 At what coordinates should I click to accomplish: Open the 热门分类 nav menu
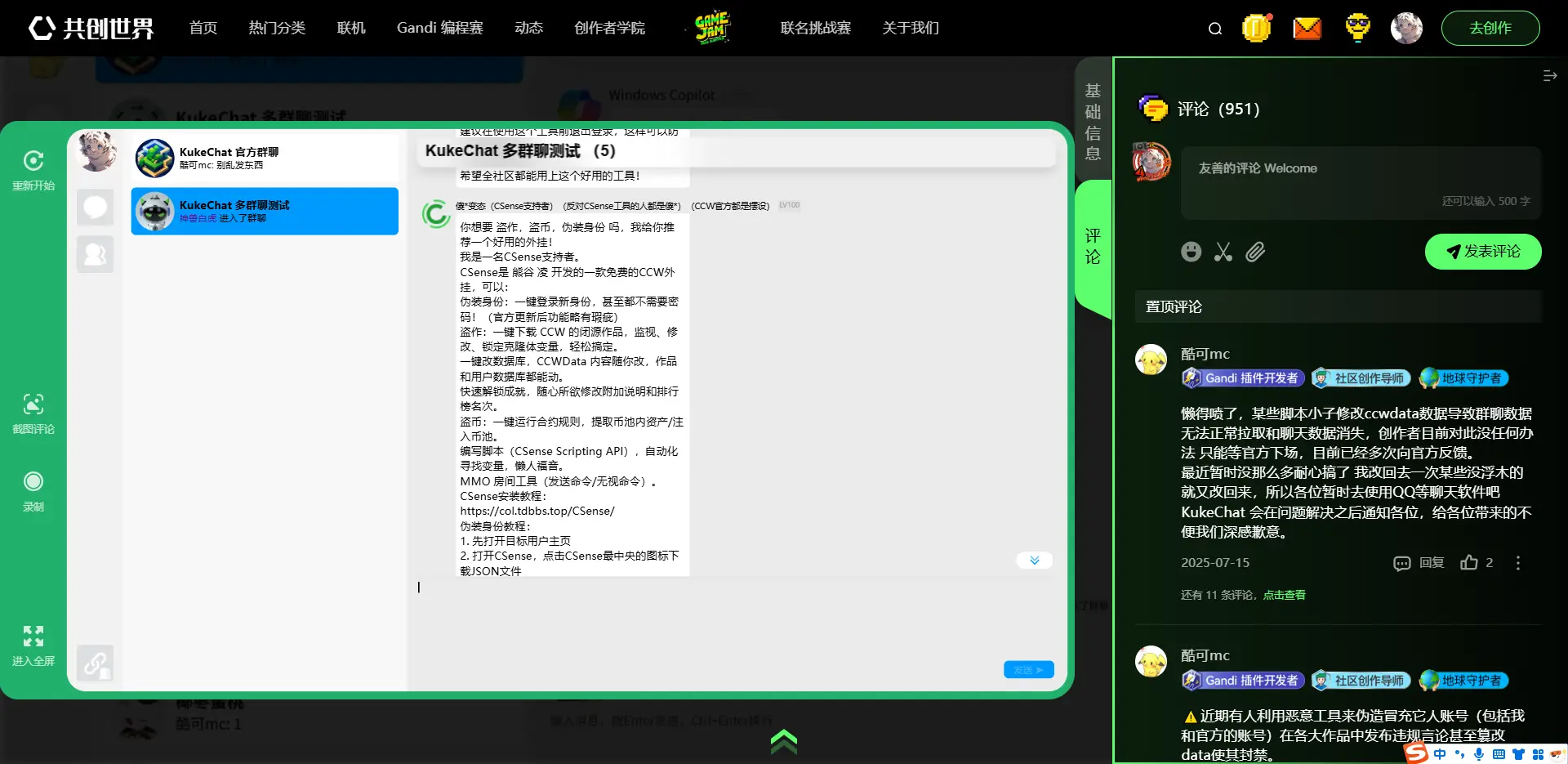point(277,28)
